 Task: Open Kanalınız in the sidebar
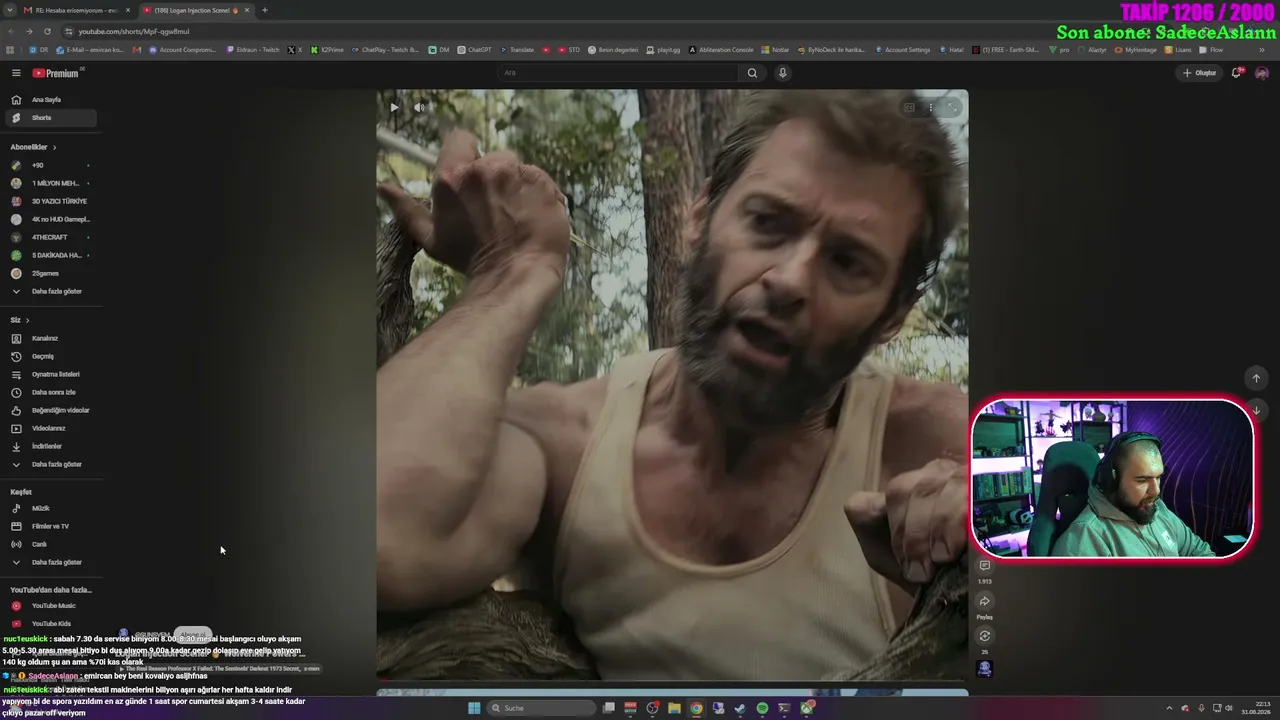click(50, 338)
